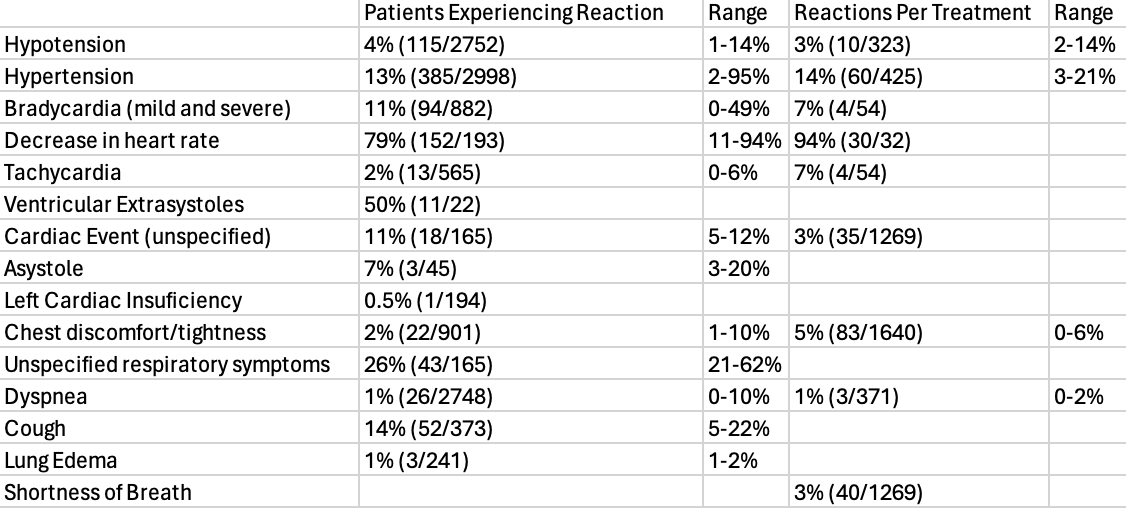Viewport: 1126px width, 508px height.
Task: Click the 50% (11/22) cell
Action: click(421, 205)
